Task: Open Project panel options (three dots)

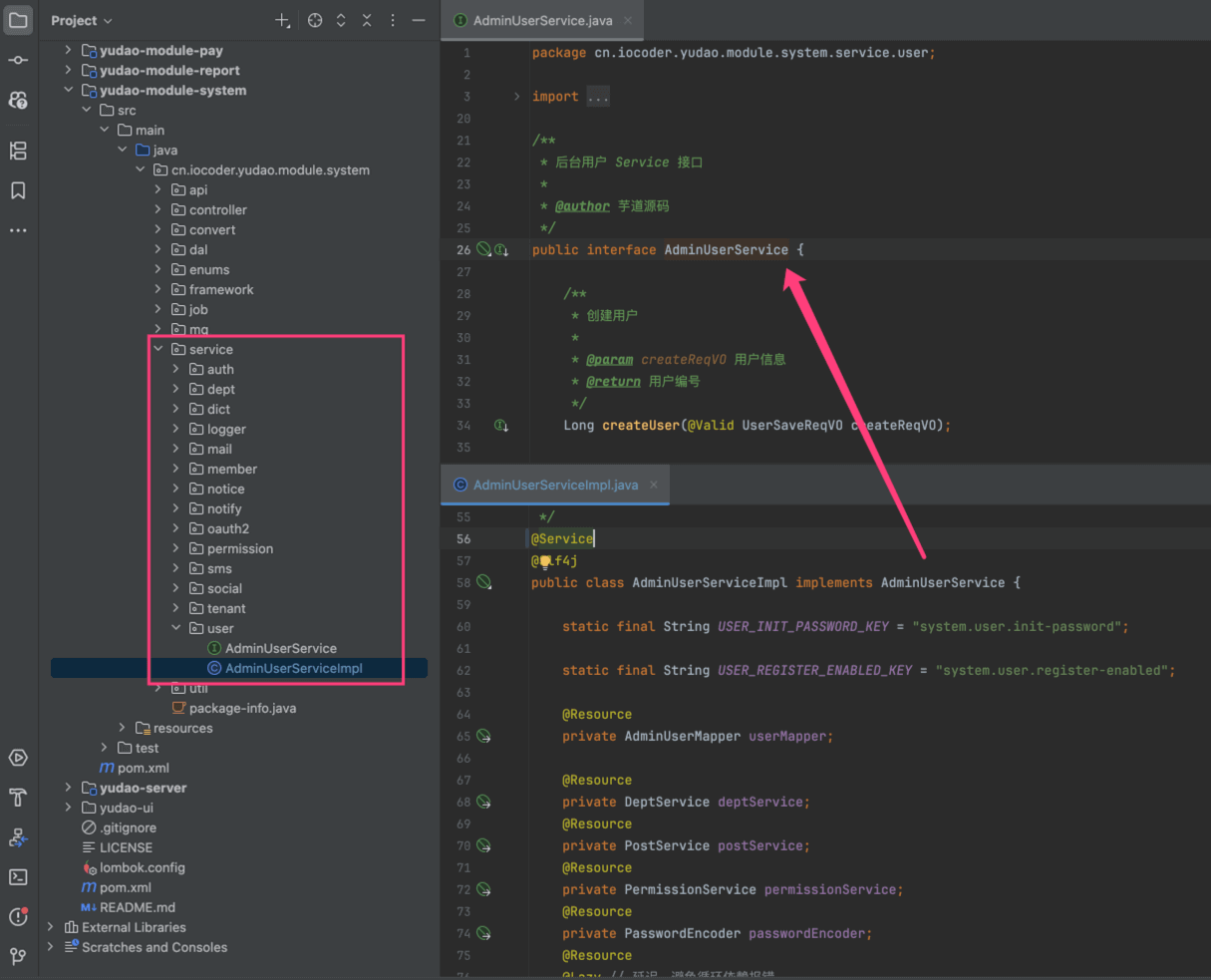Action: [x=393, y=20]
